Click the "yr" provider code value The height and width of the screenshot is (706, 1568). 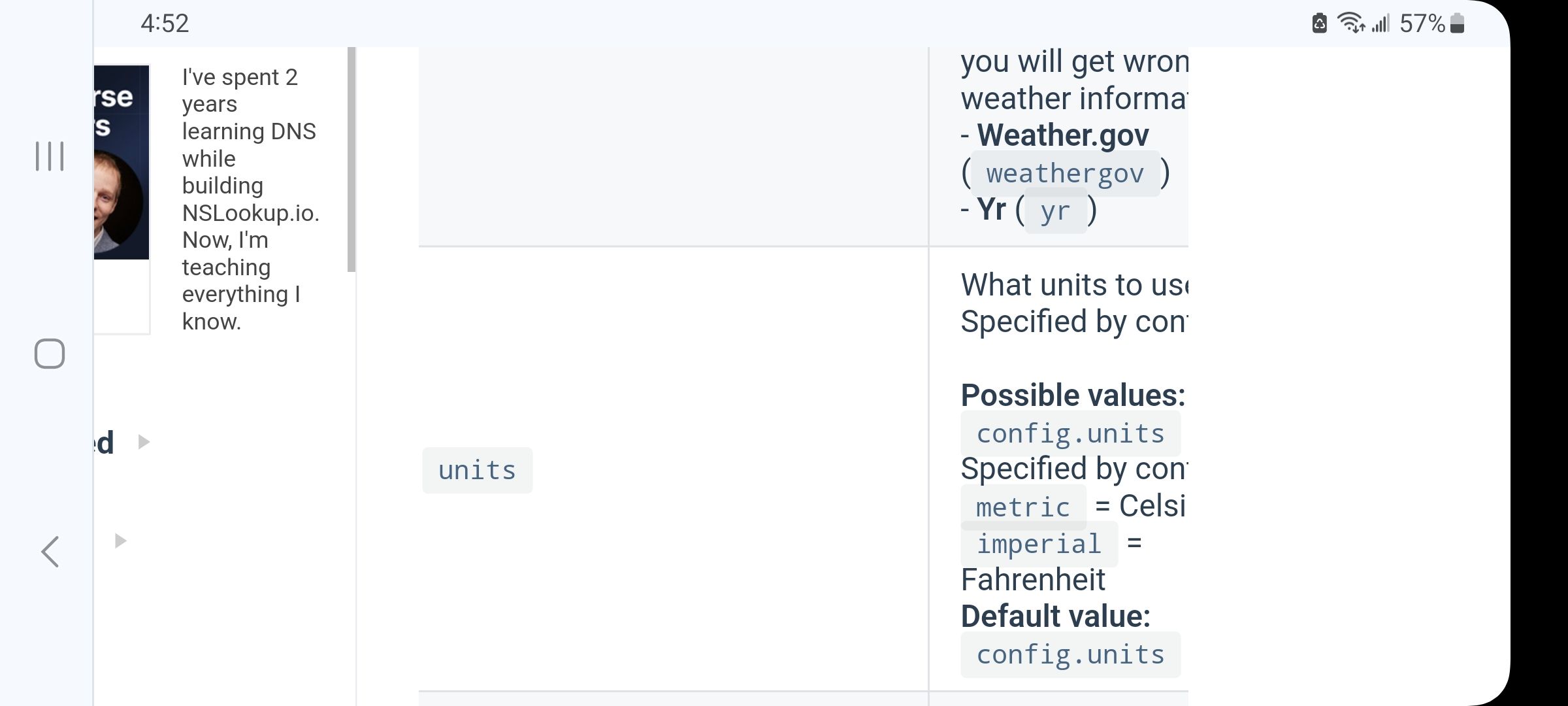coord(1055,210)
